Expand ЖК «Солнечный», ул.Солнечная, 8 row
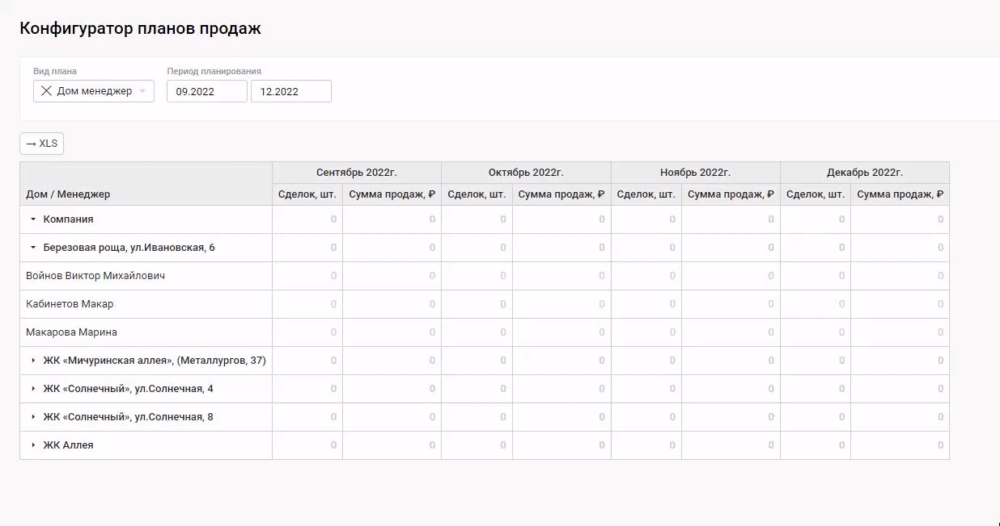This screenshot has height=526, width=1000. coord(33,417)
